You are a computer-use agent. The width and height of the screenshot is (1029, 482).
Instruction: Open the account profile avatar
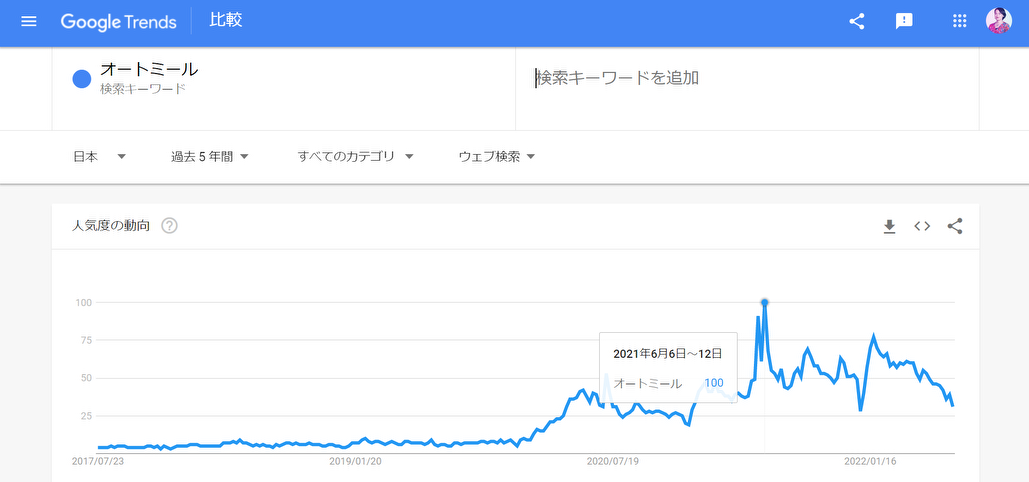[999, 21]
